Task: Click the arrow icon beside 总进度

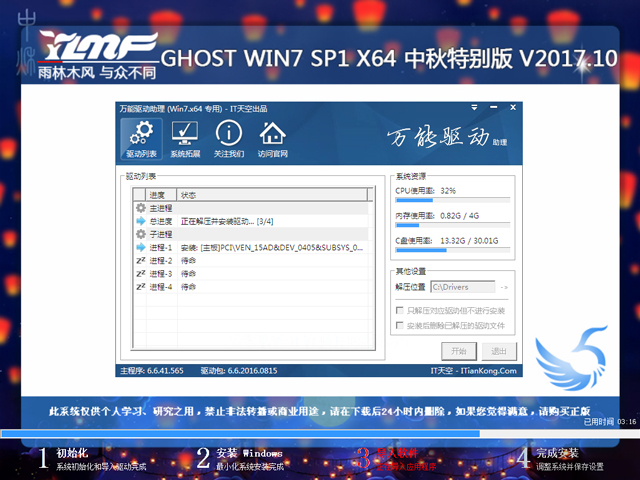Action: 140,221
